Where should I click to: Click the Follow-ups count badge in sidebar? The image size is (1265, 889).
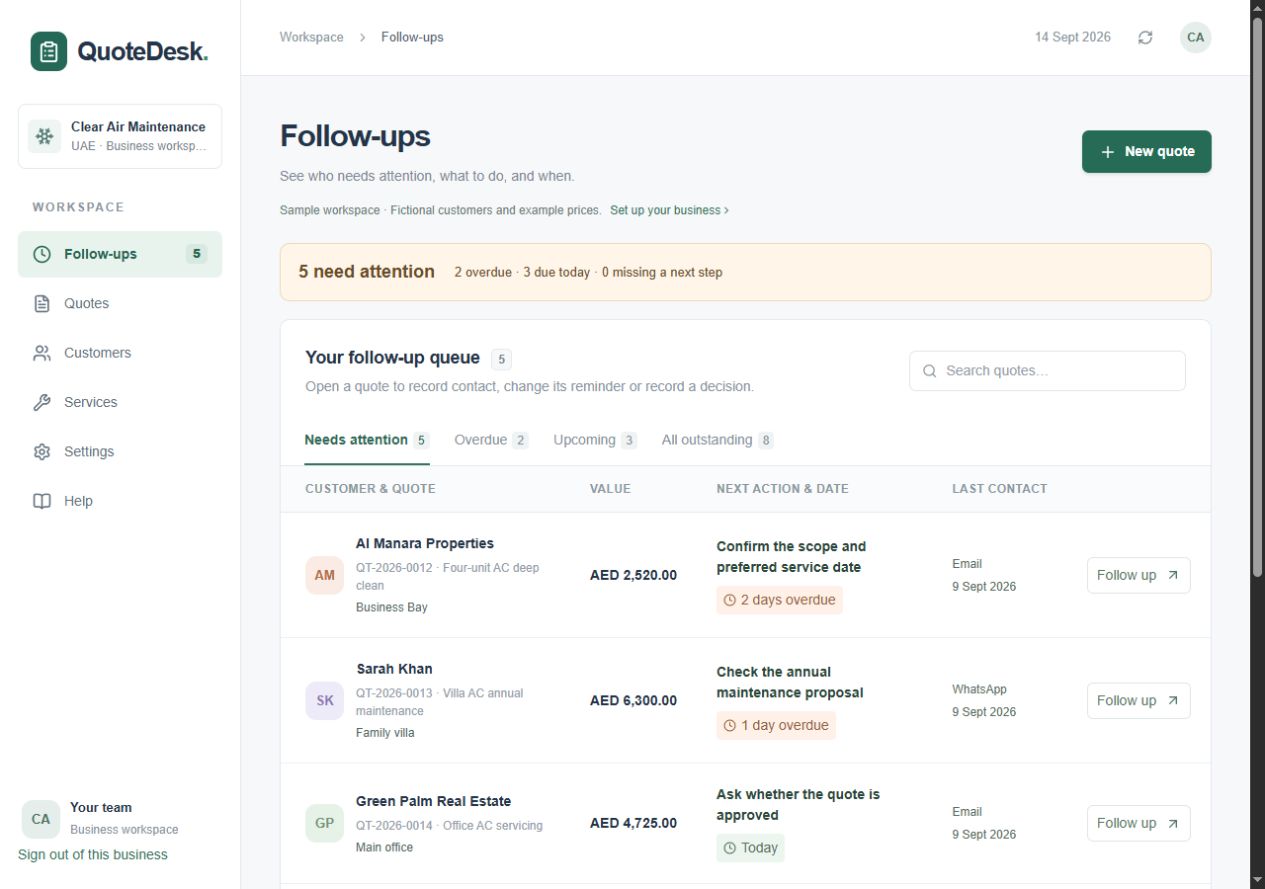click(x=197, y=254)
